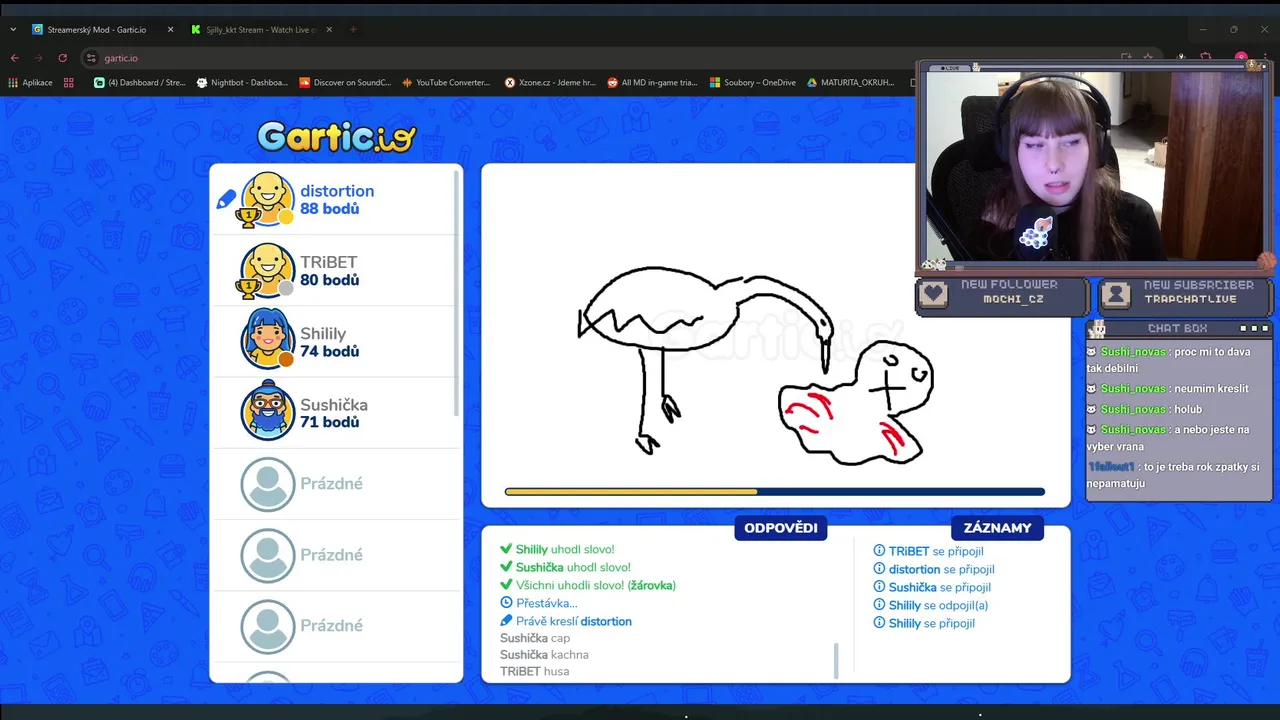Switch to the ZÁZNAMY tab
The image size is (1280, 720).
click(997, 528)
